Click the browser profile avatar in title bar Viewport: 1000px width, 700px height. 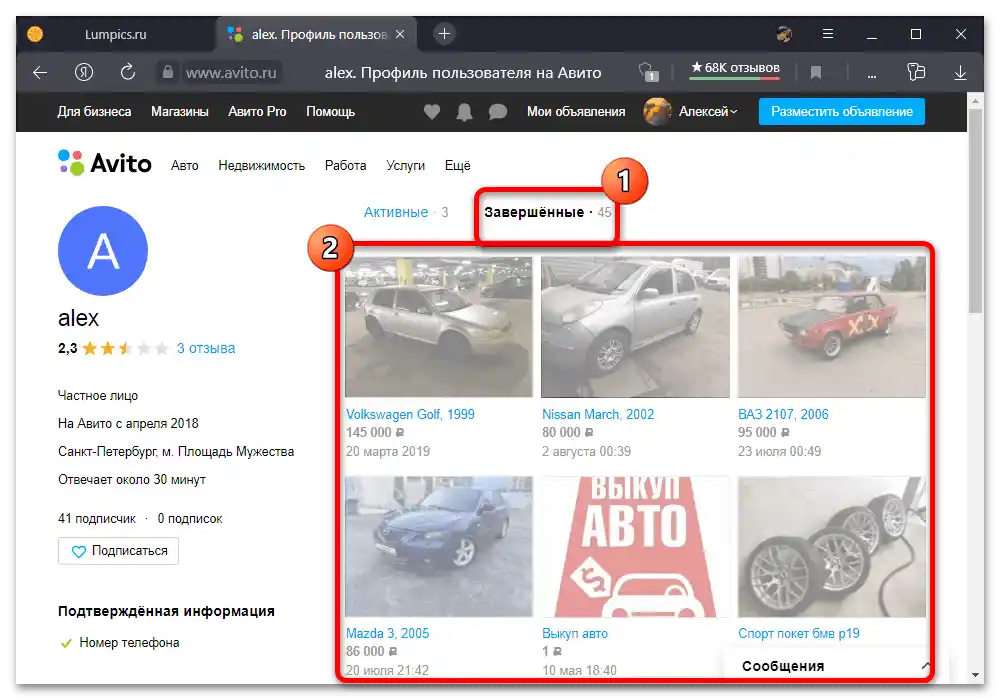(784, 34)
